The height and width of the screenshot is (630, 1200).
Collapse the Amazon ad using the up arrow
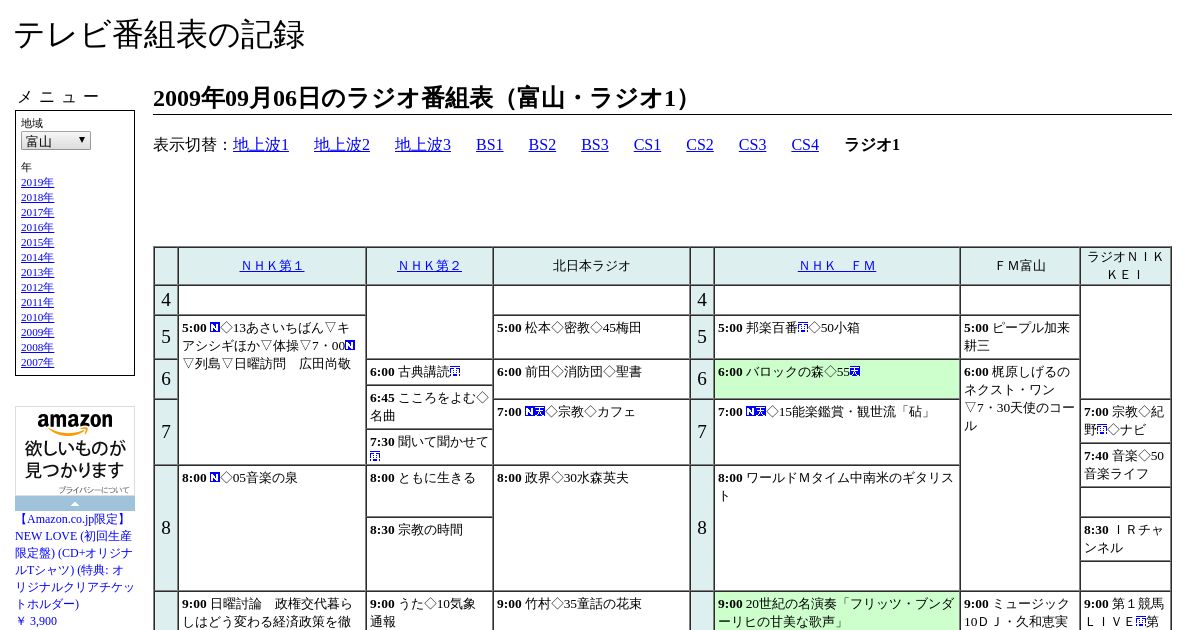click(x=75, y=503)
